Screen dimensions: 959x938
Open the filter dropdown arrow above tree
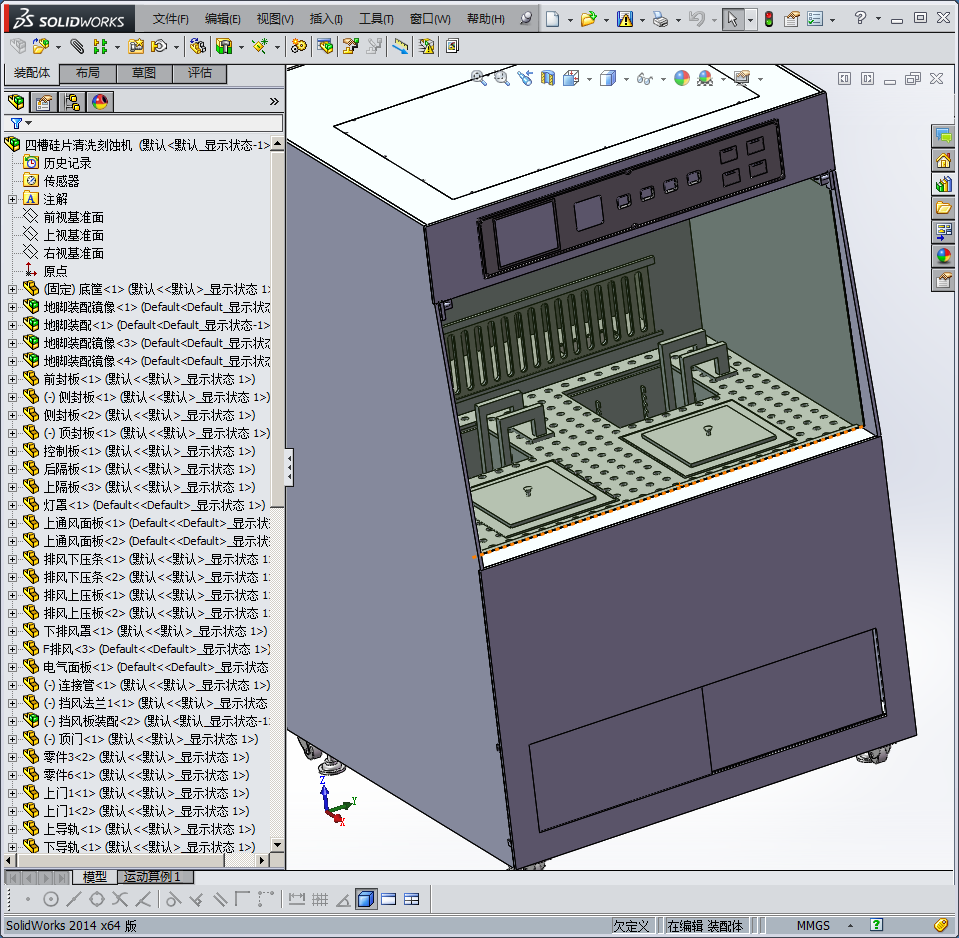click(28, 123)
